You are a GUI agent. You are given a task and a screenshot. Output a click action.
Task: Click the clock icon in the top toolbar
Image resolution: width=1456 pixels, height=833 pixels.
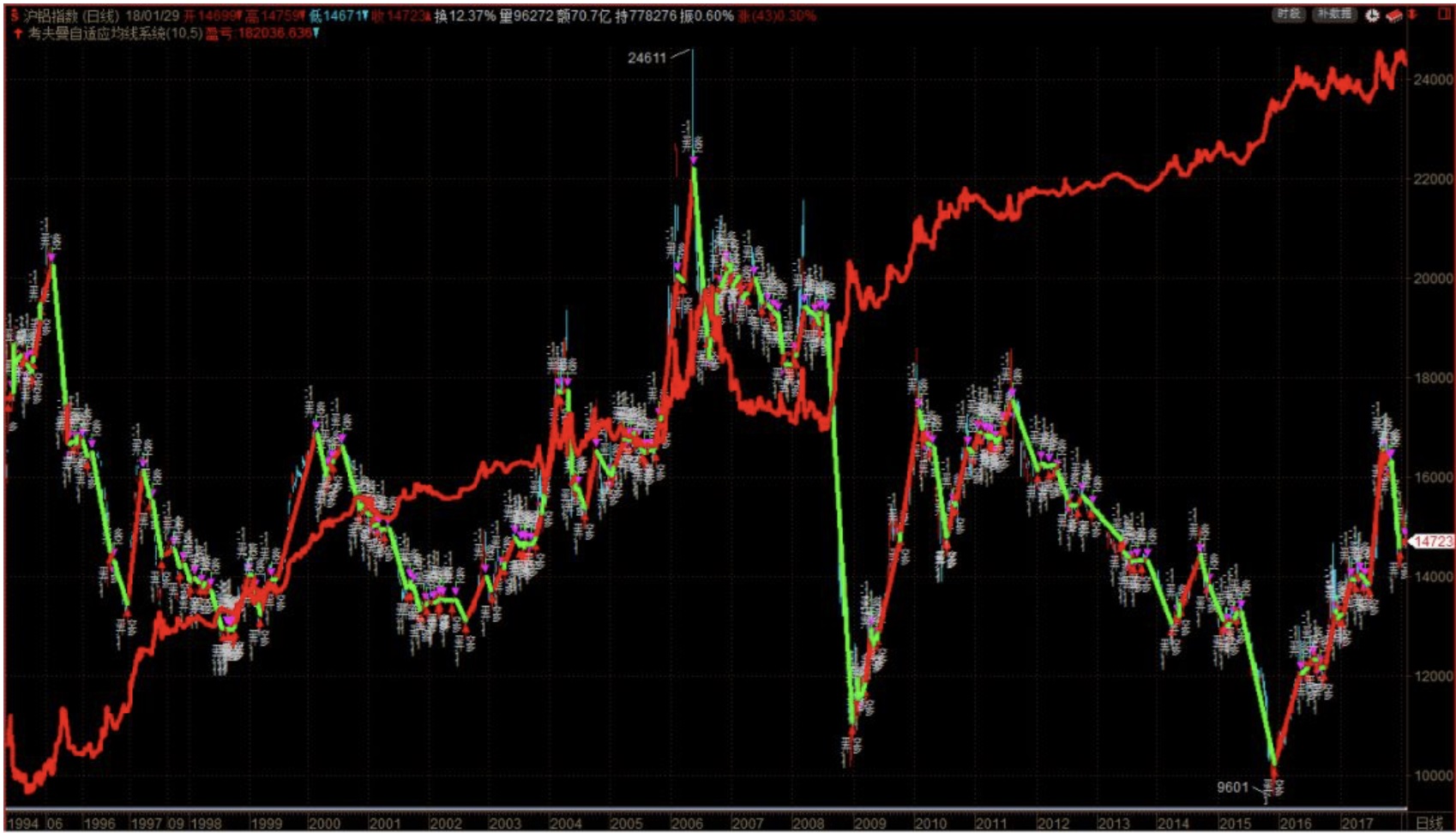[1372, 15]
